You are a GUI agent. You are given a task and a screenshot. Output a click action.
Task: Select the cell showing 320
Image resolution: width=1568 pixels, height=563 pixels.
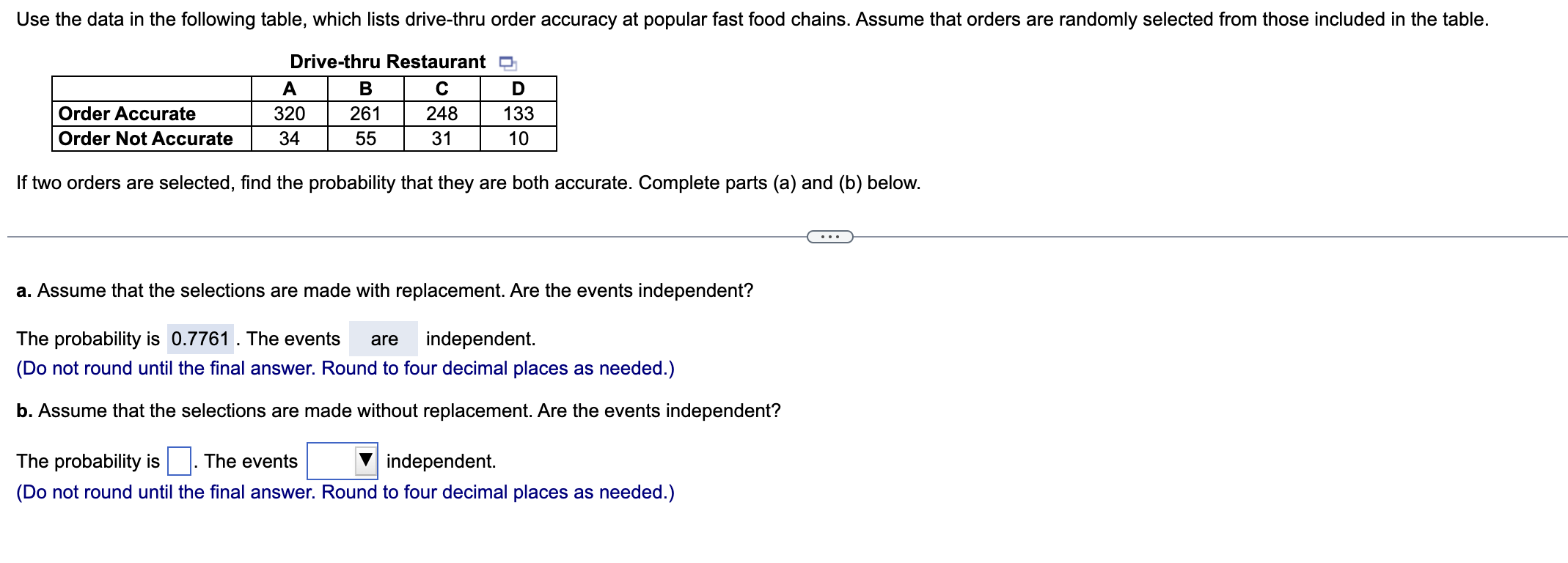pos(290,114)
